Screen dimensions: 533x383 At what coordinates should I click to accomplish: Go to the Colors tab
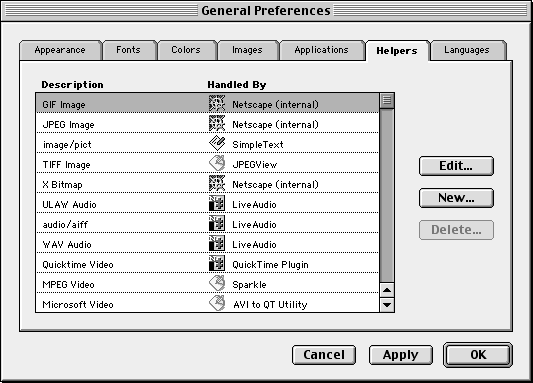tap(186, 50)
